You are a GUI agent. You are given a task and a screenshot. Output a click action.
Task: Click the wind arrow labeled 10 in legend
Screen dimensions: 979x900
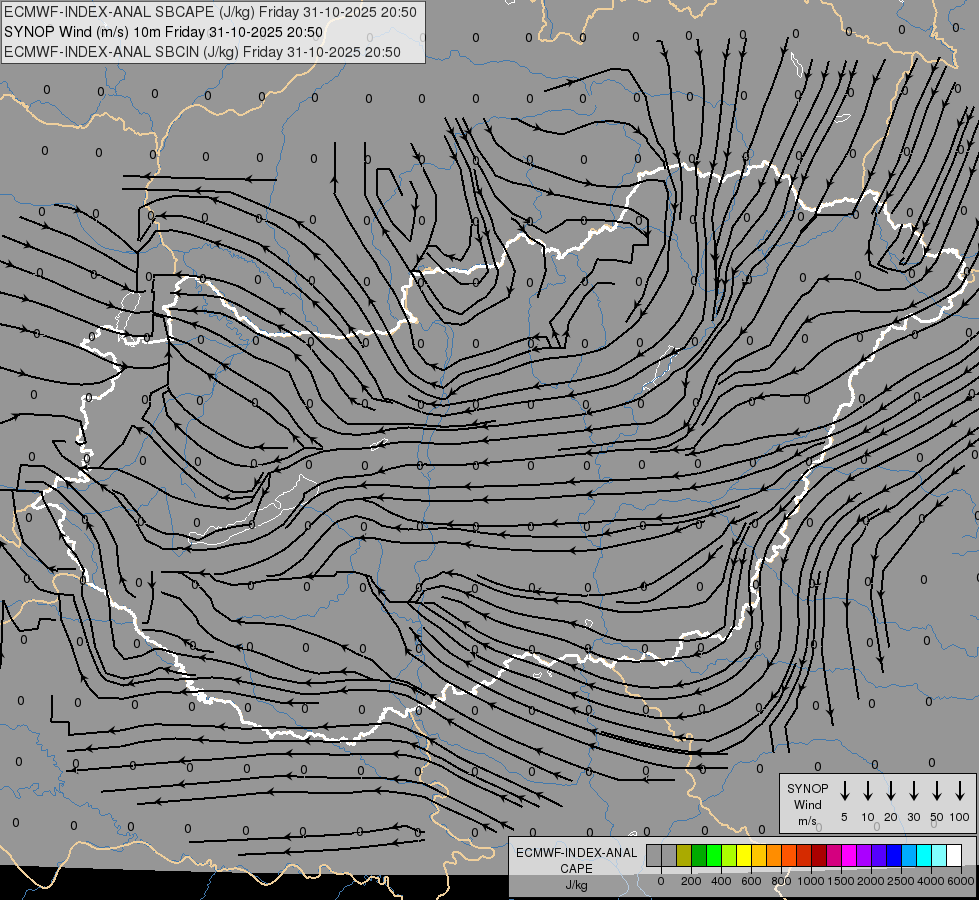coord(867,791)
